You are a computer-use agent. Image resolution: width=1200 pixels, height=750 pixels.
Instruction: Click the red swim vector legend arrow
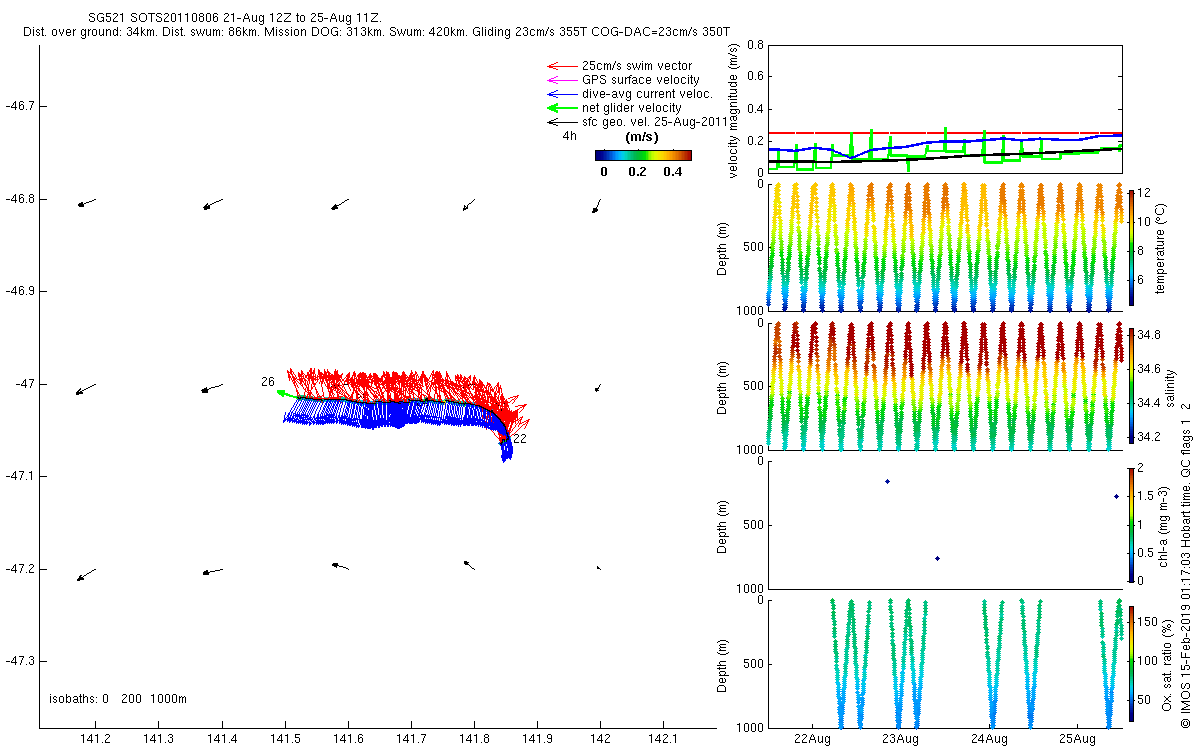pos(560,66)
